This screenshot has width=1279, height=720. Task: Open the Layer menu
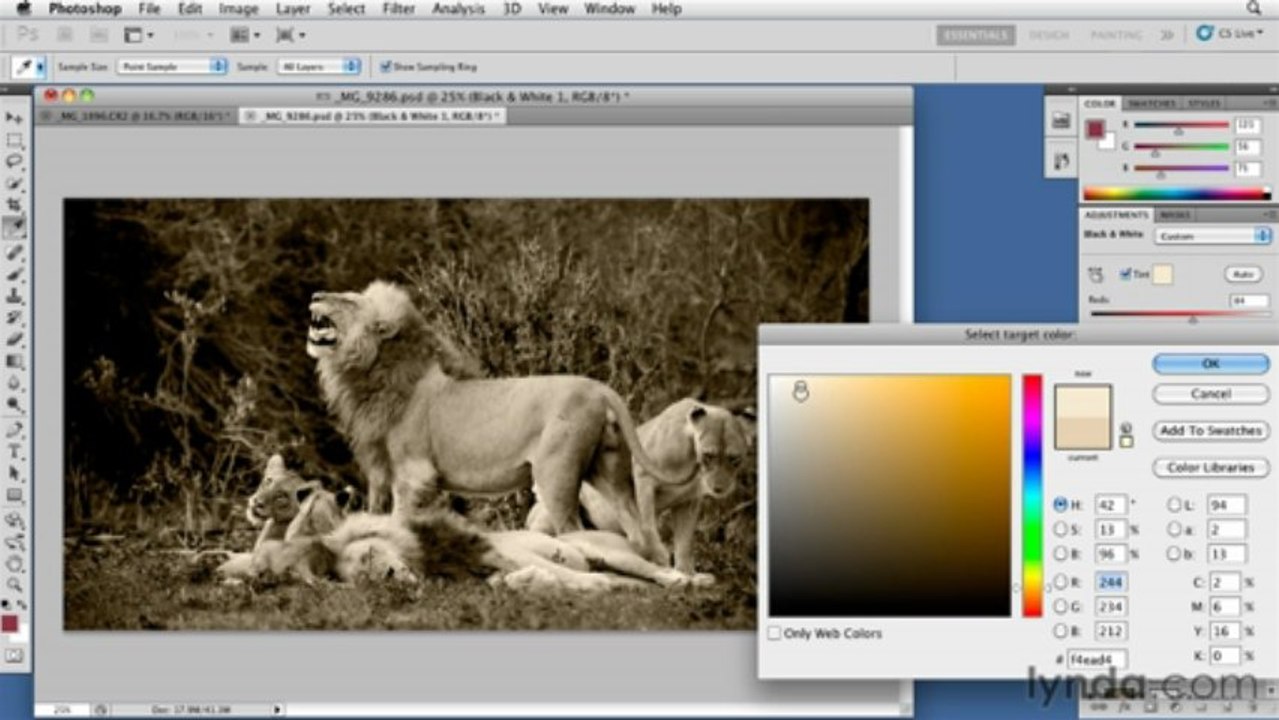tap(293, 9)
